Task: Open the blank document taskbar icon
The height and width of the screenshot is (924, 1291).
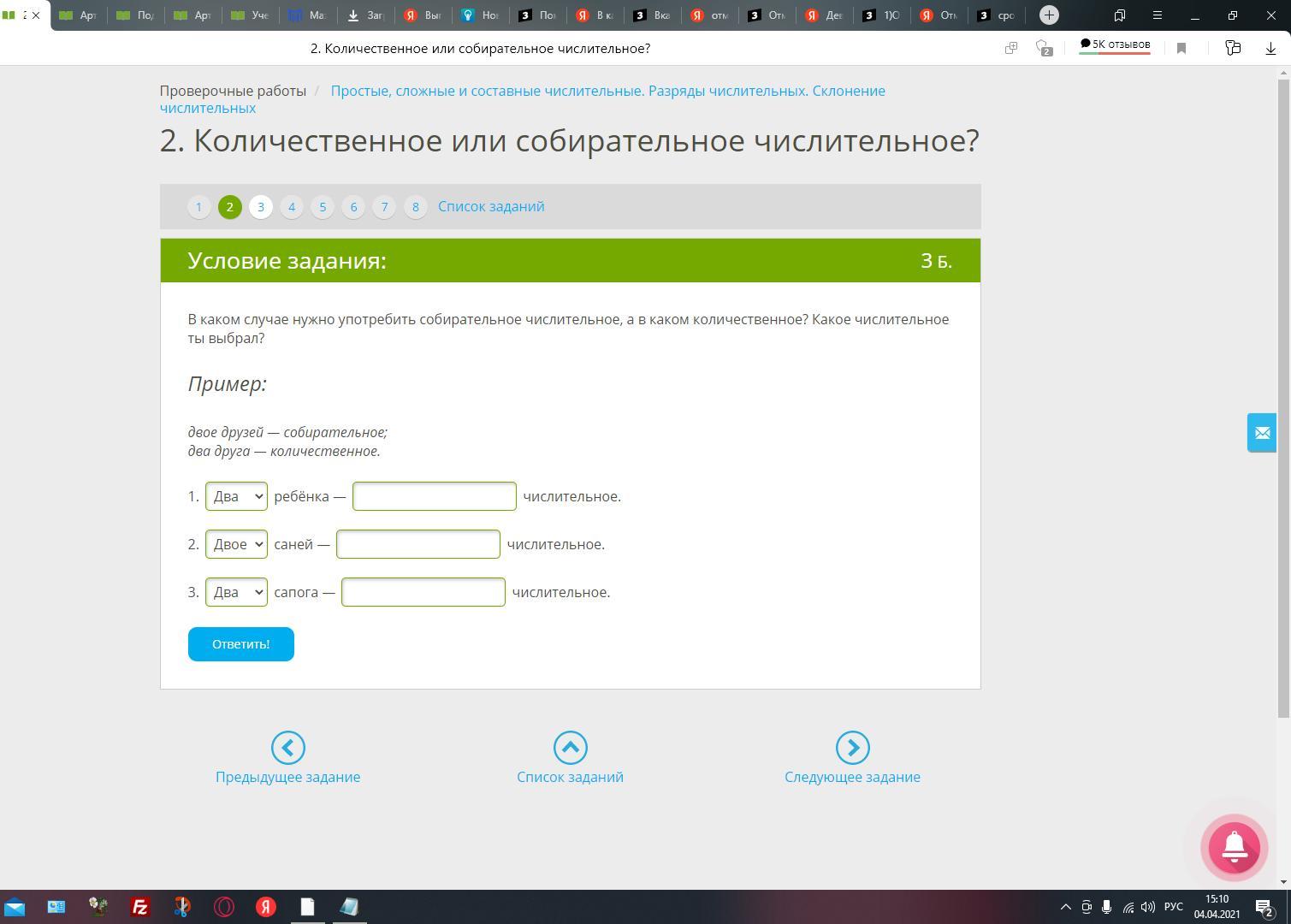Action: pyautogui.click(x=307, y=907)
